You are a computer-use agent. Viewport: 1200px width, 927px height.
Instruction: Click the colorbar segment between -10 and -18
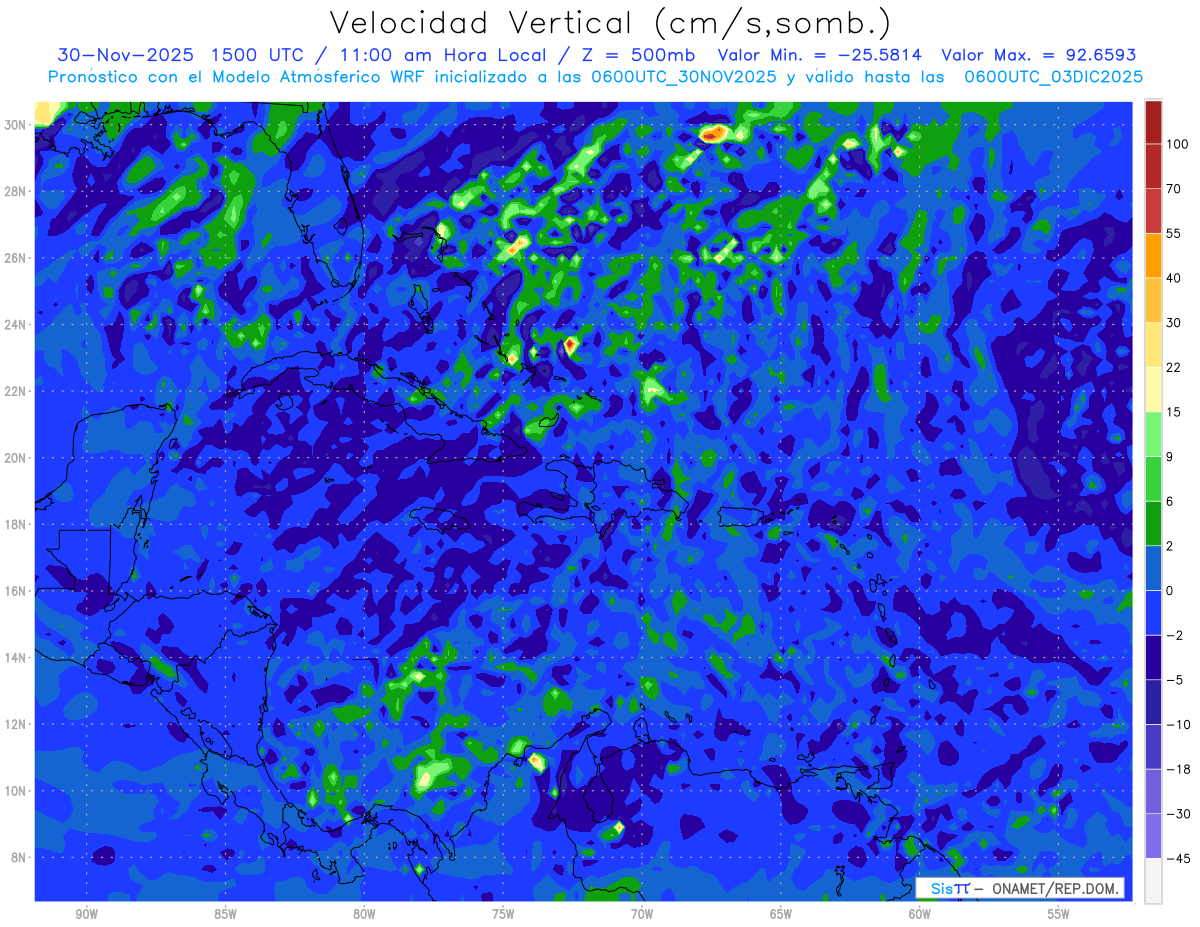pyautogui.click(x=1153, y=748)
